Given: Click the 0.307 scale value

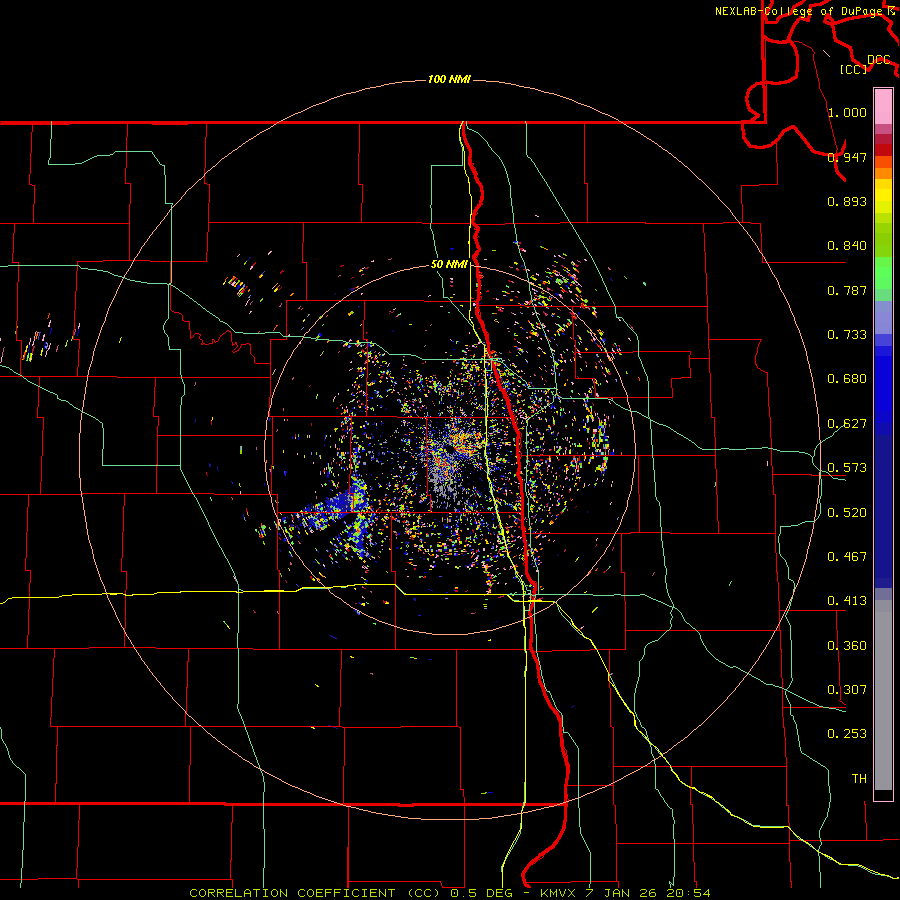Looking at the screenshot, I should click(847, 689).
